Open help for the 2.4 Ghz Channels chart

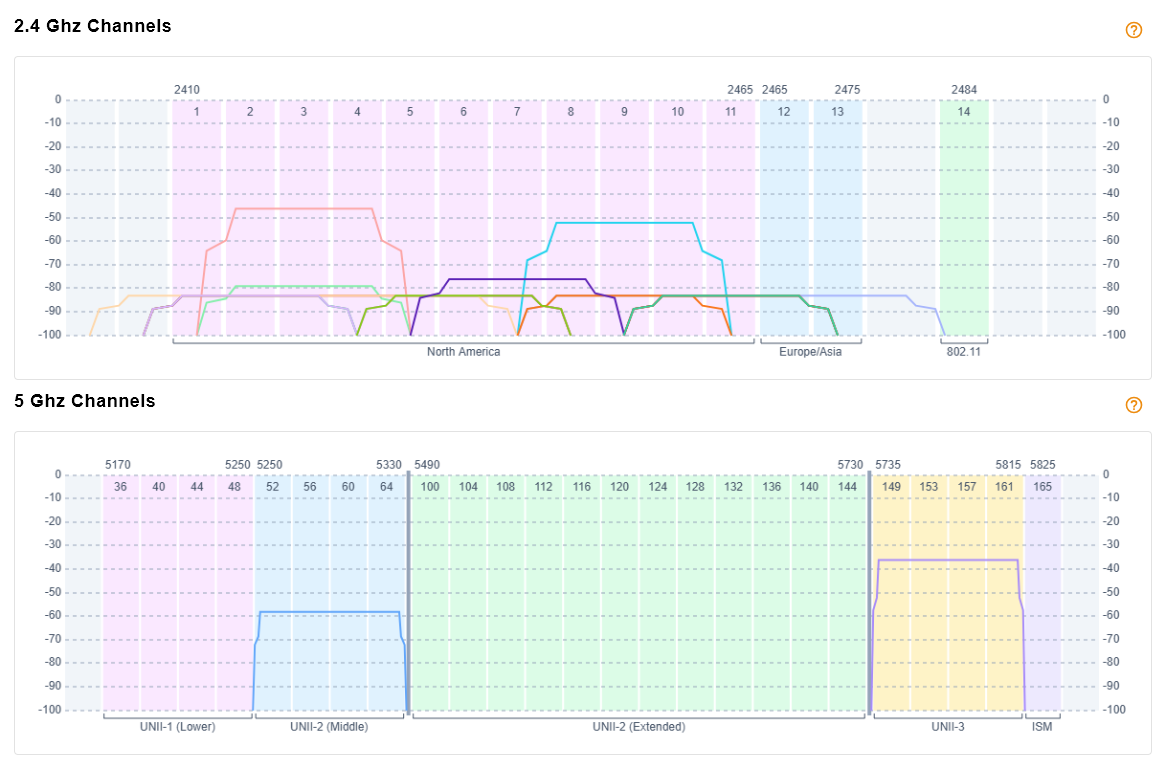1134,30
